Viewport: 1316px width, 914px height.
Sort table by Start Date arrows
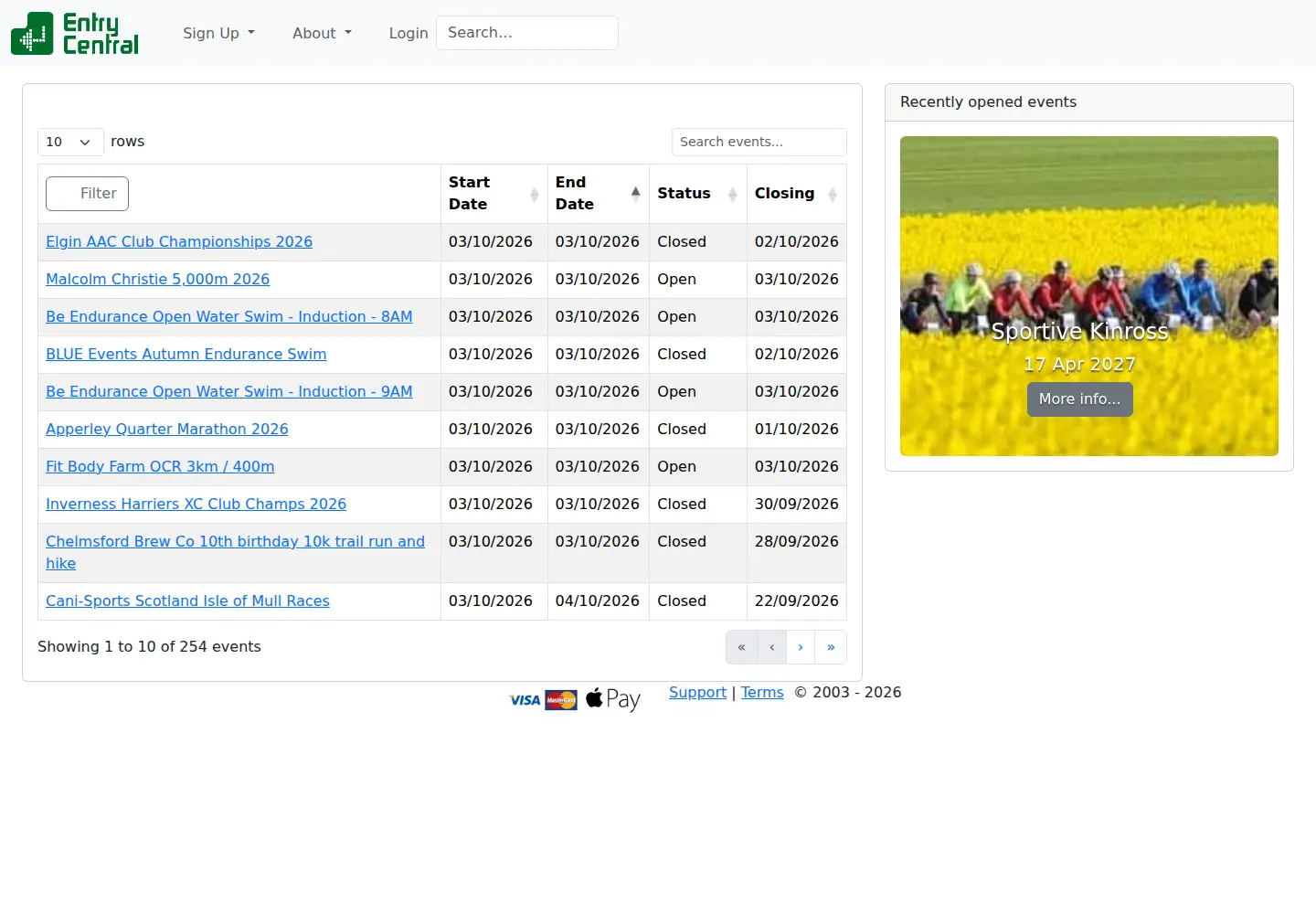point(535,194)
